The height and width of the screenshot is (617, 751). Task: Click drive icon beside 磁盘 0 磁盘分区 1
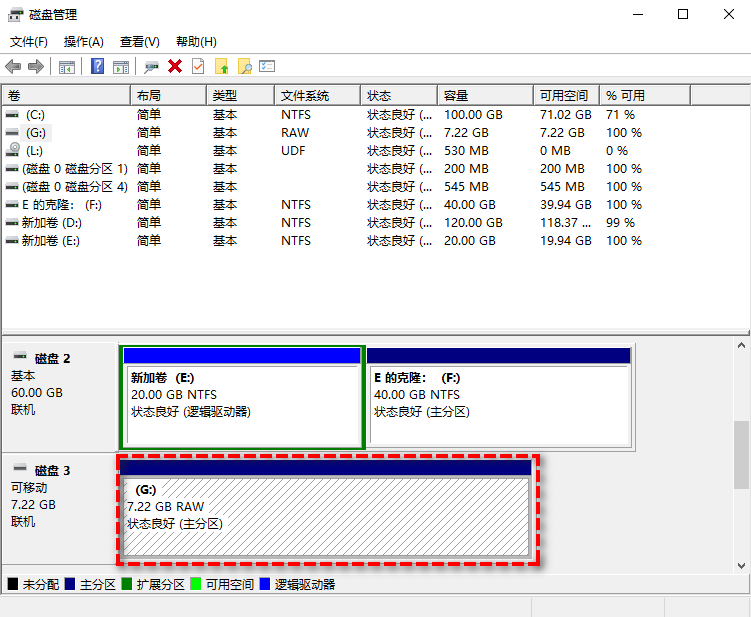click(x=12, y=169)
